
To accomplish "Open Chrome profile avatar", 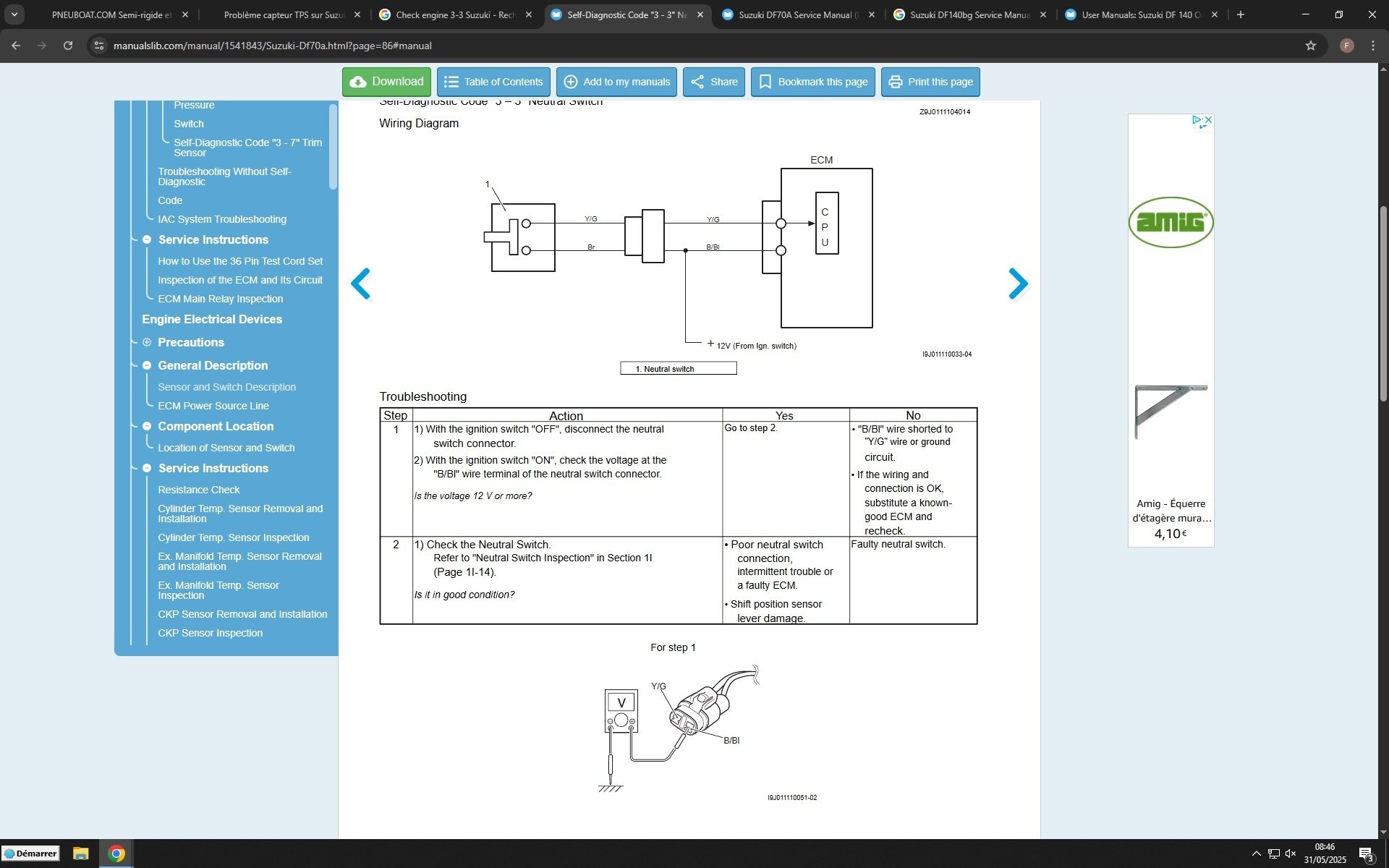I will coord(1346,46).
